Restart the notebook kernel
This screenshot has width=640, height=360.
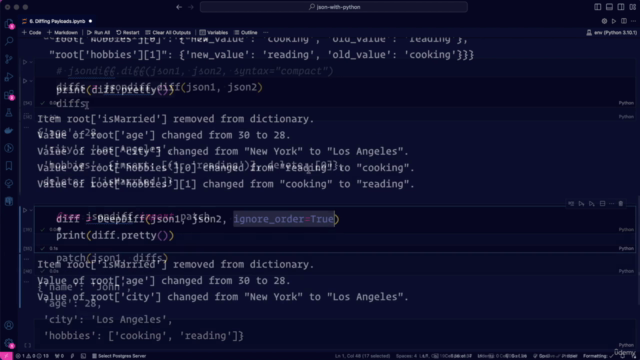click(x=128, y=33)
